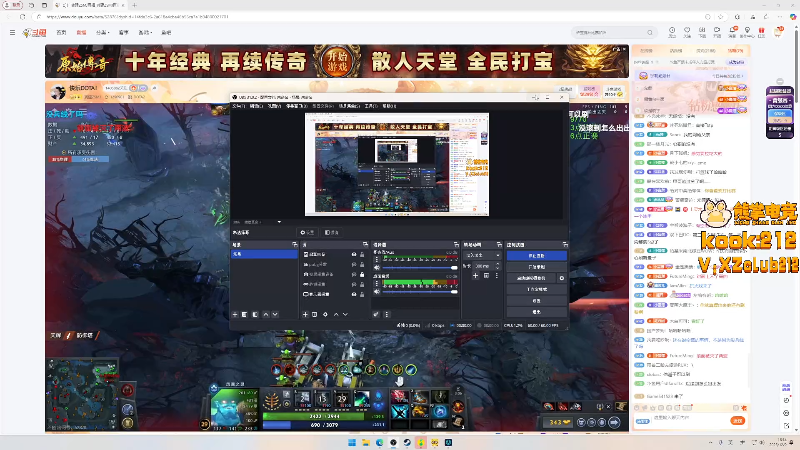Reload the page in the browser
Screen dimensions: 800x450
tap(22, 16)
